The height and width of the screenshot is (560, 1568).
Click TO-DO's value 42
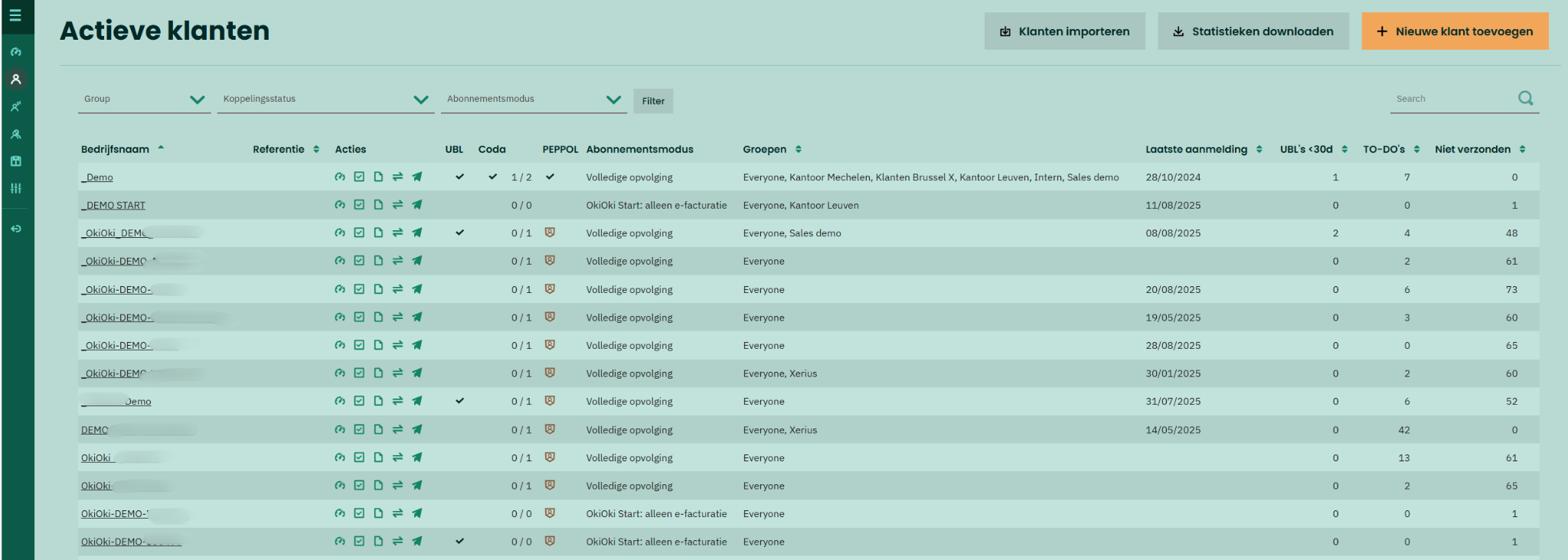click(x=1403, y=430)
